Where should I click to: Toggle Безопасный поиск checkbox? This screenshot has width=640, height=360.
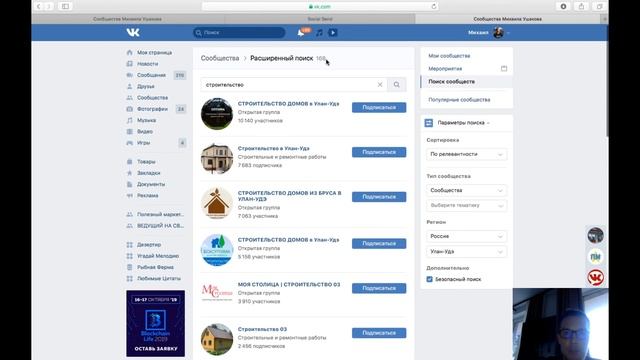(429, 279)
